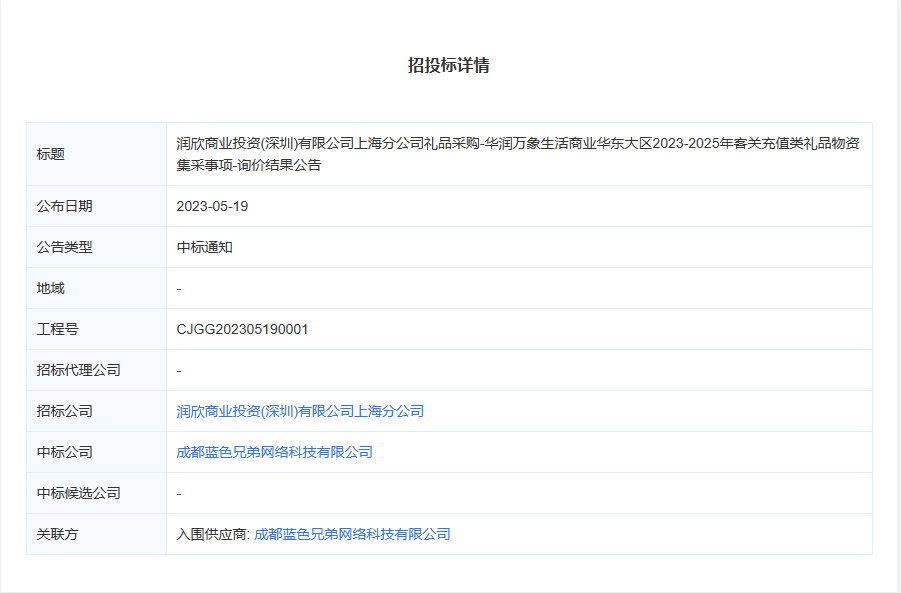Click the 招标代理公司 row label
901x593 pixels.
79,371
